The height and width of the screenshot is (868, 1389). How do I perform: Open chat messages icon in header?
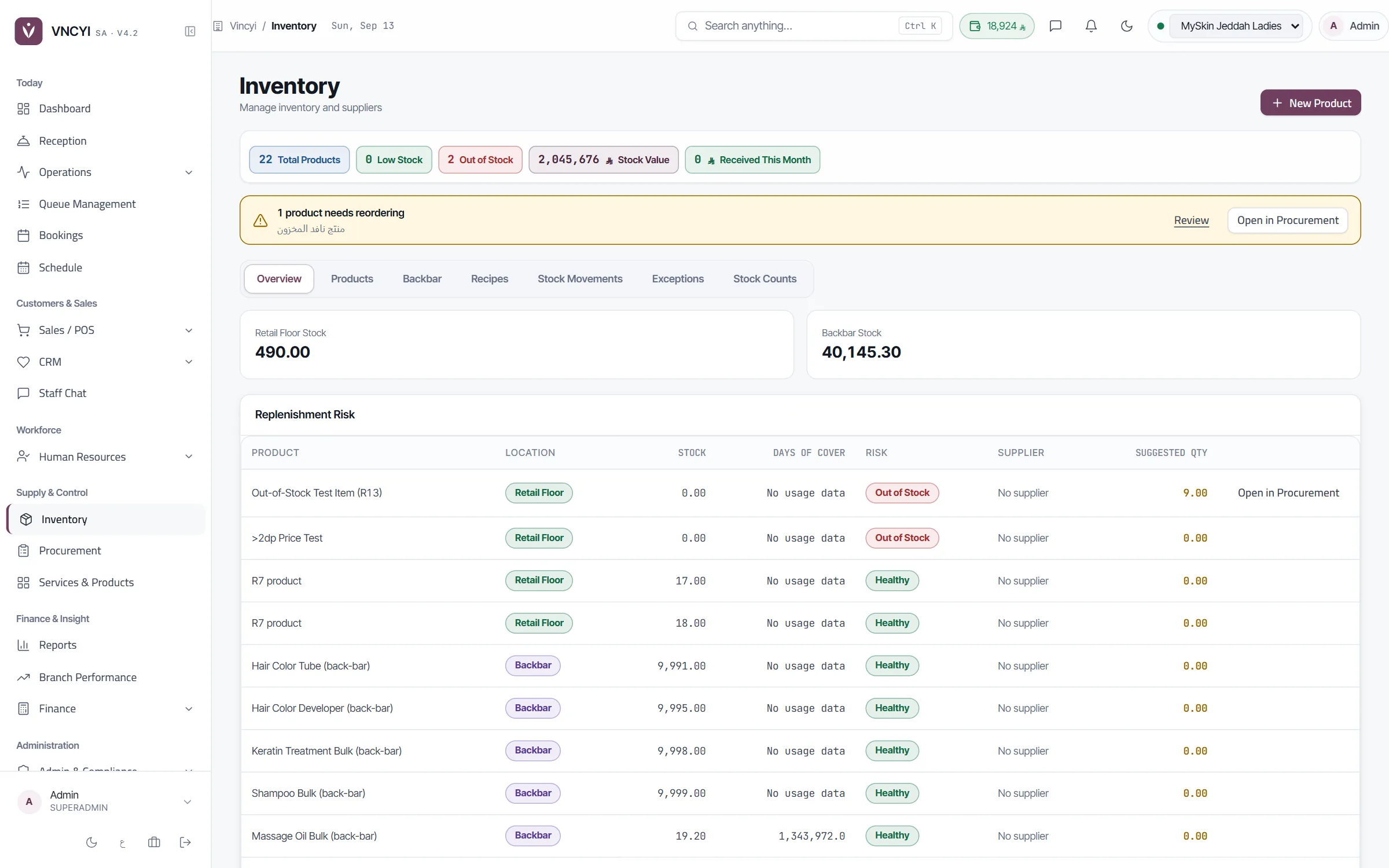[1056, 26]
